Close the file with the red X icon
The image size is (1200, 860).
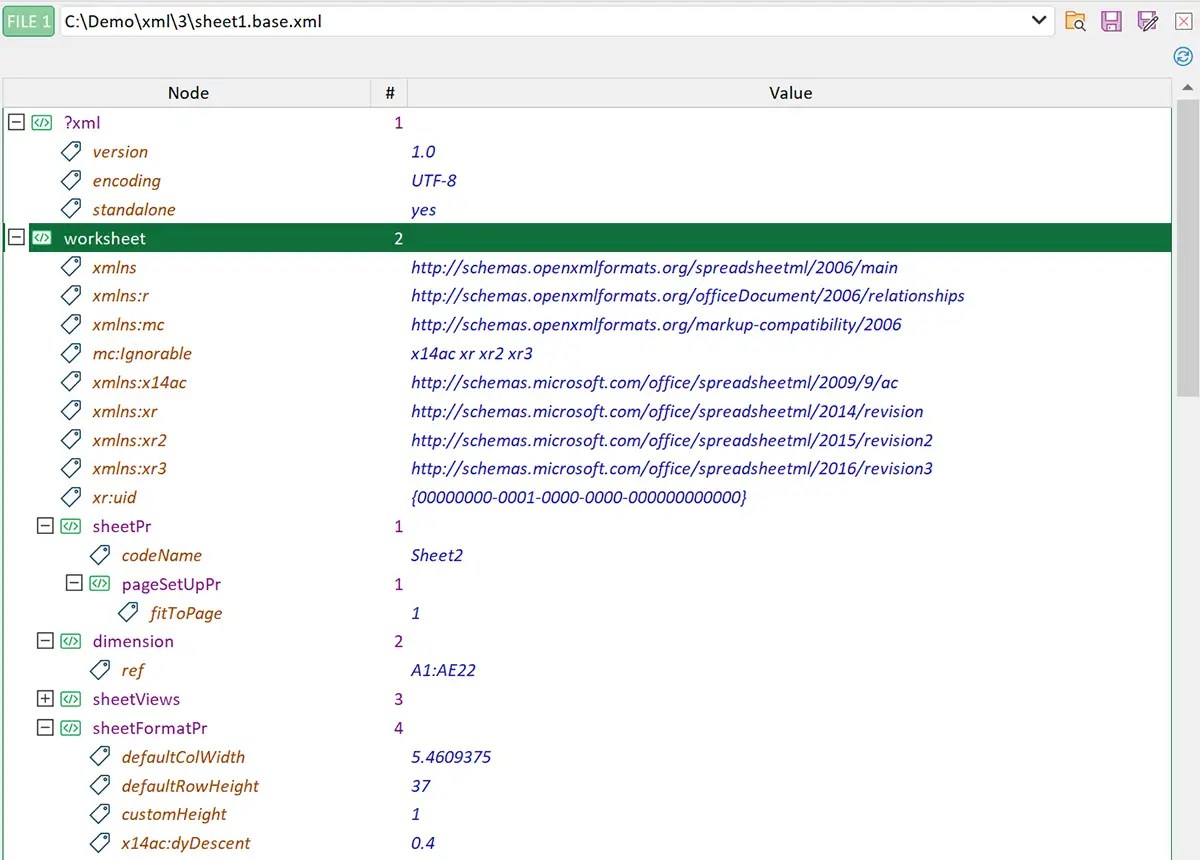click(x=1182, y=21)
